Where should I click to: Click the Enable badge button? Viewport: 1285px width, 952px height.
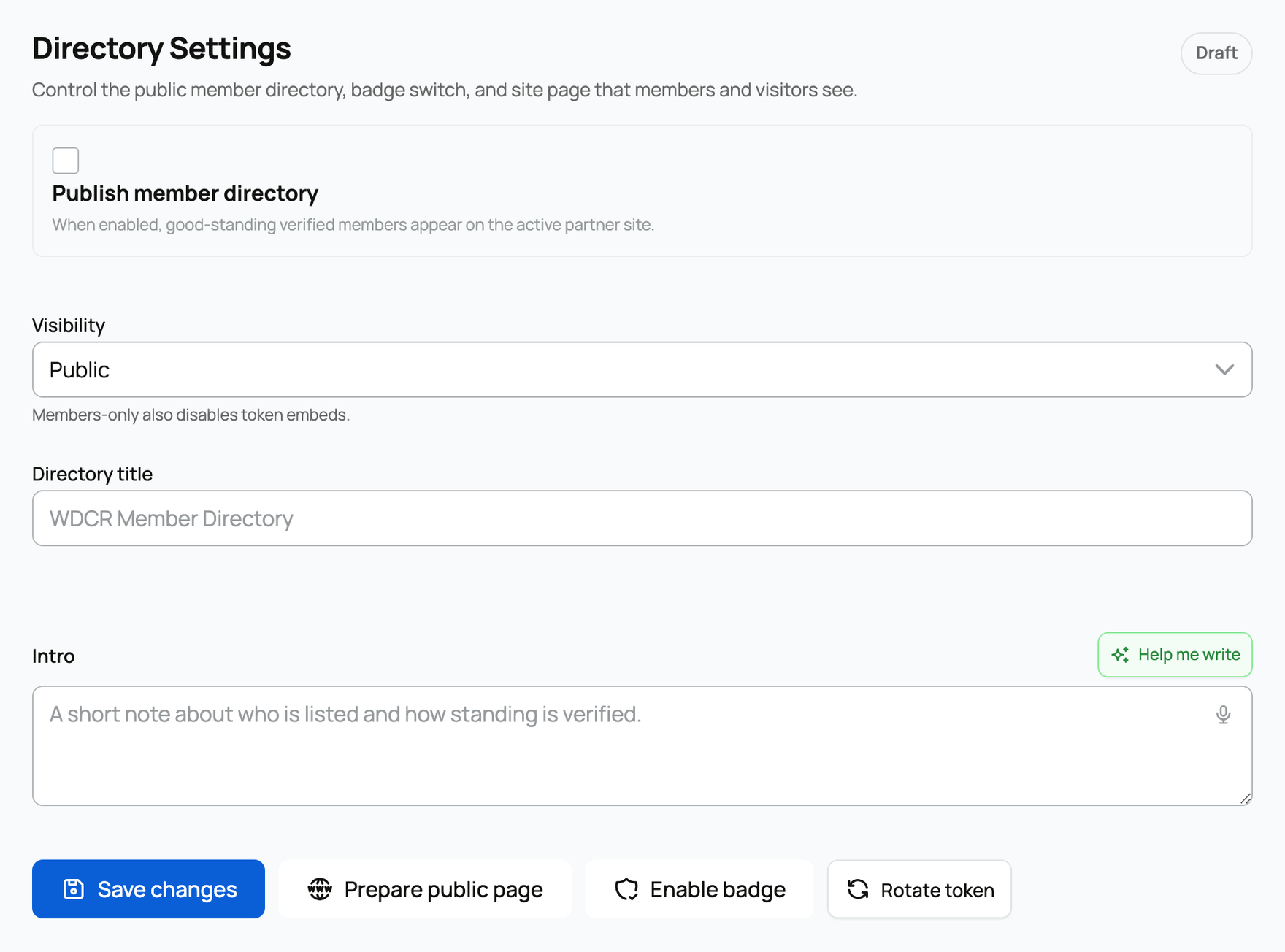699,888
